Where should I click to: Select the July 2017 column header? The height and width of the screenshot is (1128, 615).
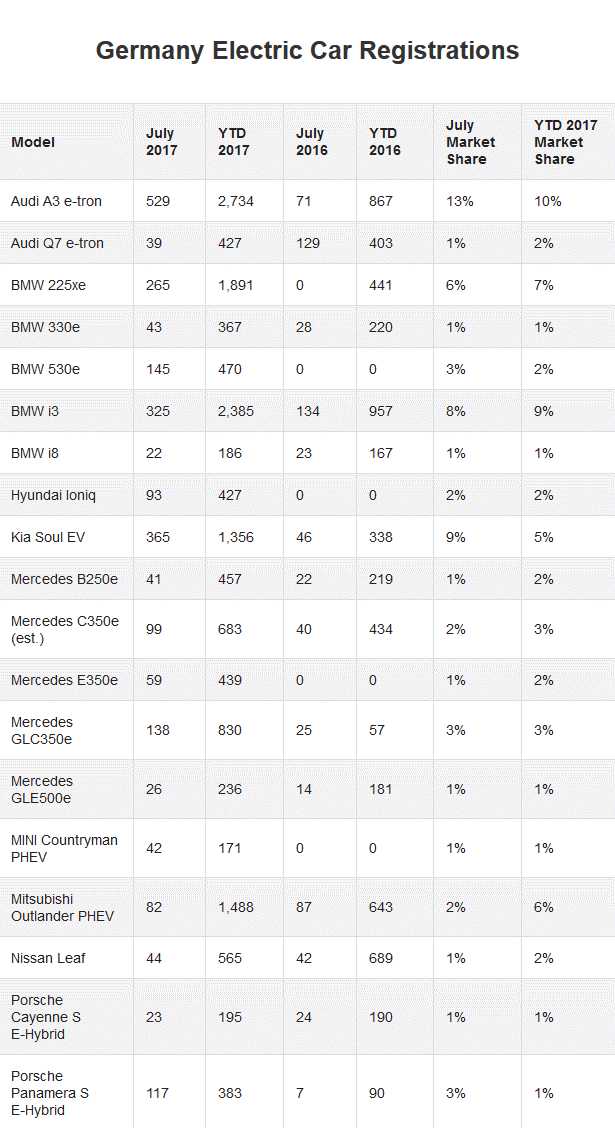coord(161,142)
